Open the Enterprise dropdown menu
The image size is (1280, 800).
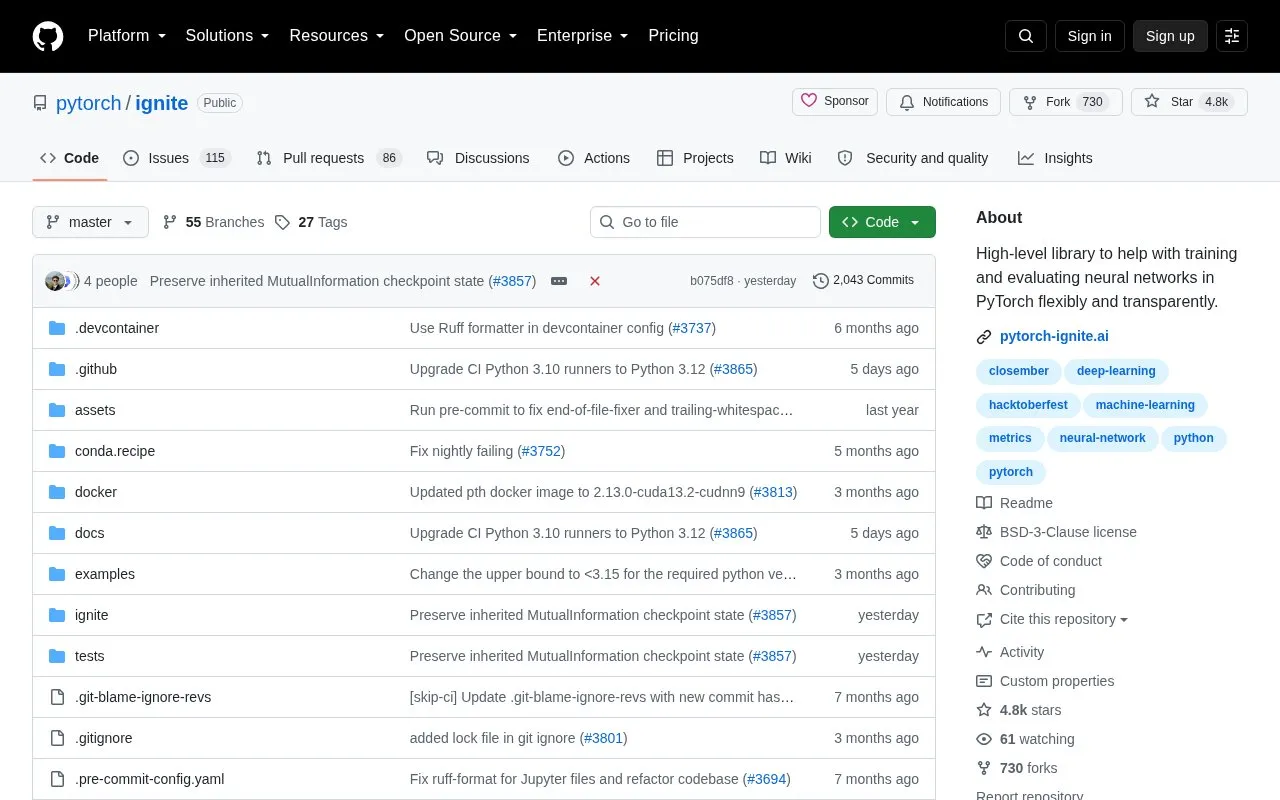click(583, 36)
